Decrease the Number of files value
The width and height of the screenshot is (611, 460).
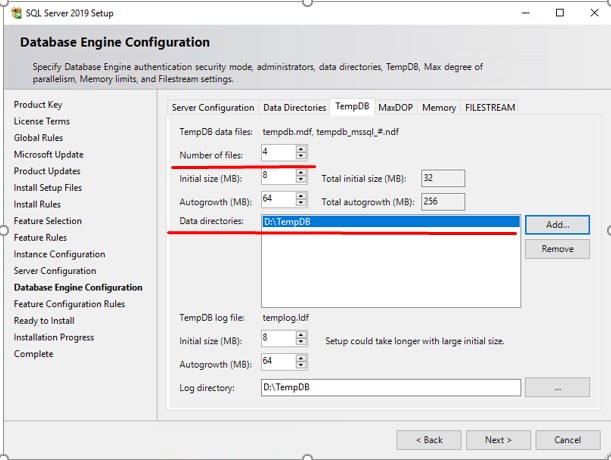301,156
